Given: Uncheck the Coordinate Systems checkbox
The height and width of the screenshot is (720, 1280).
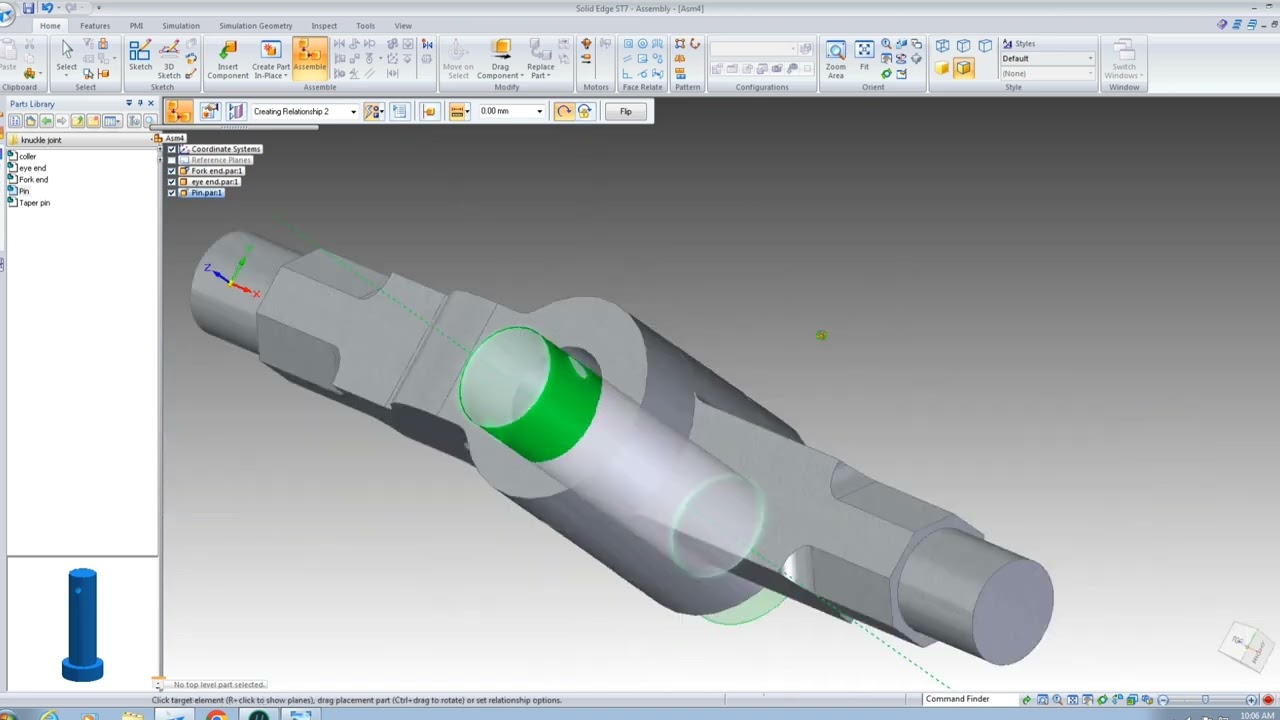Looking at the screenshot, I should coord(171,149).
